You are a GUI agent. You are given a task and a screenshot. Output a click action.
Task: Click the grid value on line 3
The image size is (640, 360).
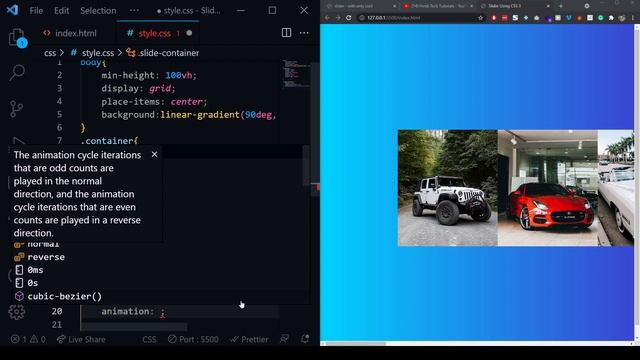pos(160,89)
